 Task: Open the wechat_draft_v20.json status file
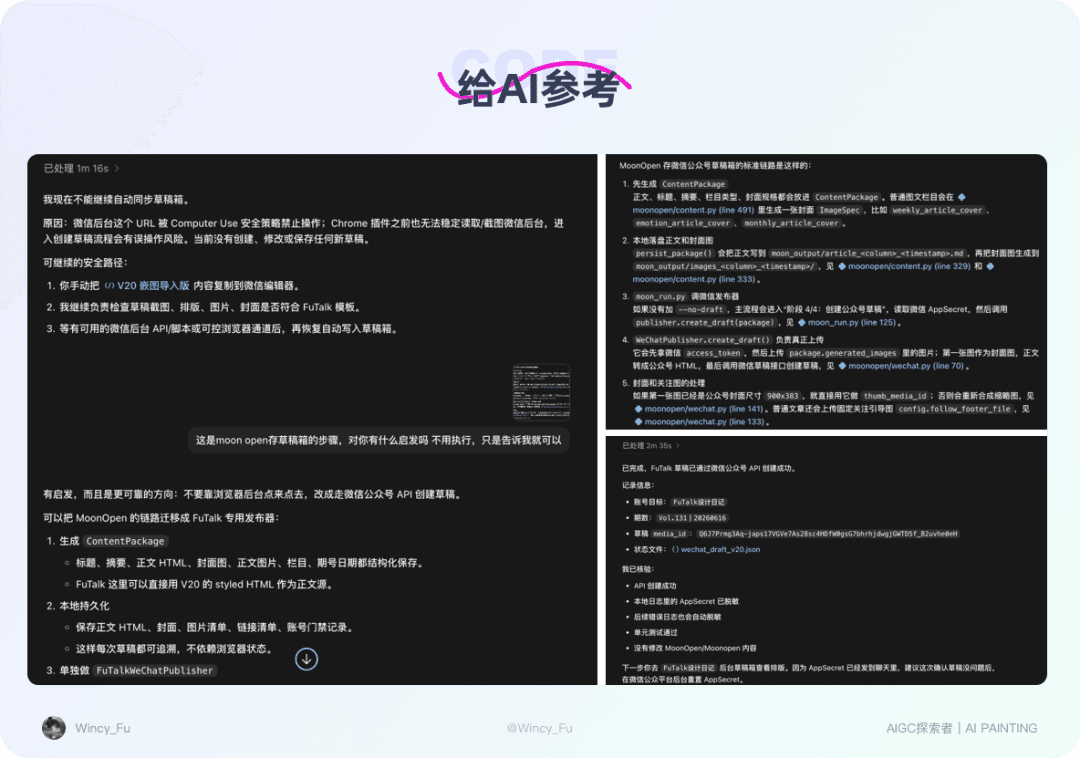pos(720,549)
